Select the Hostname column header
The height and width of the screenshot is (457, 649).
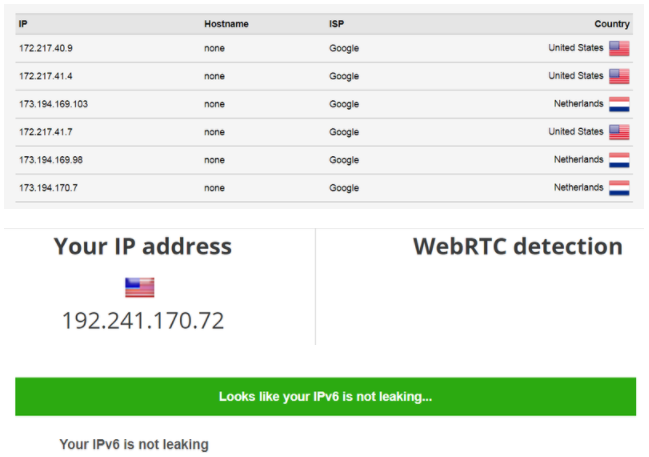(x=226, y=24)
